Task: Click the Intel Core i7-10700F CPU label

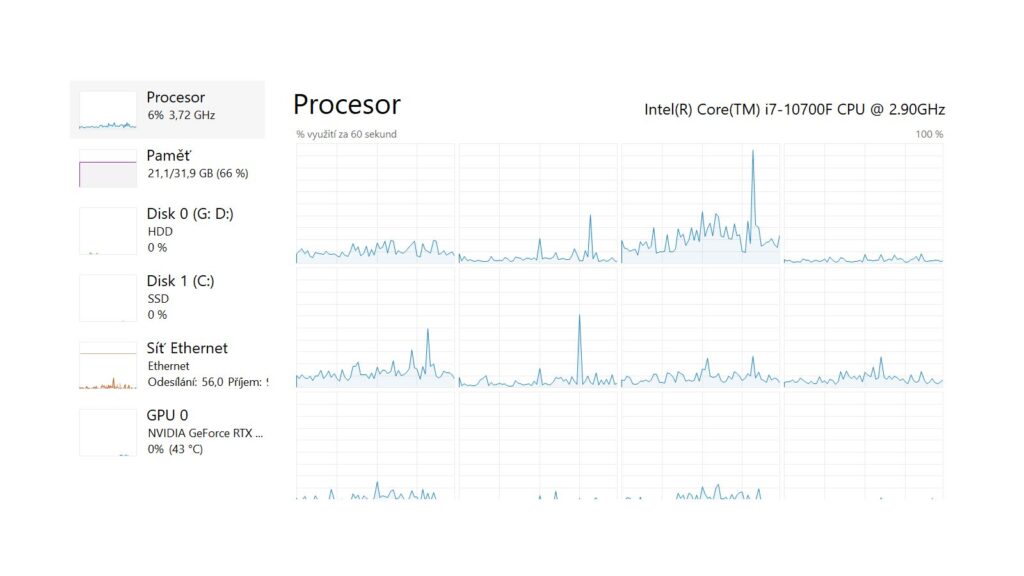Action: [795, 109]
